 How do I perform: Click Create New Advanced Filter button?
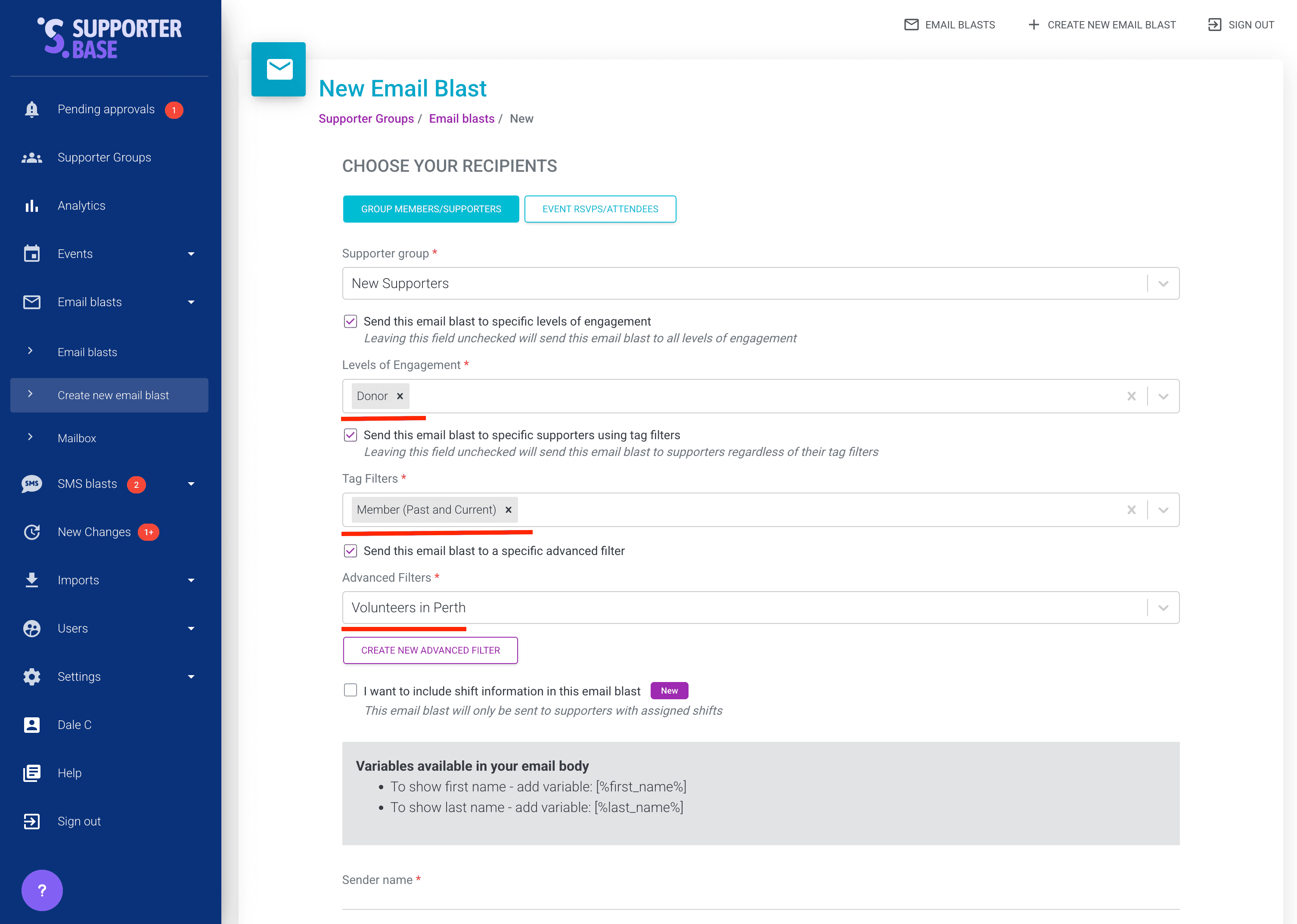click(430, 650)
